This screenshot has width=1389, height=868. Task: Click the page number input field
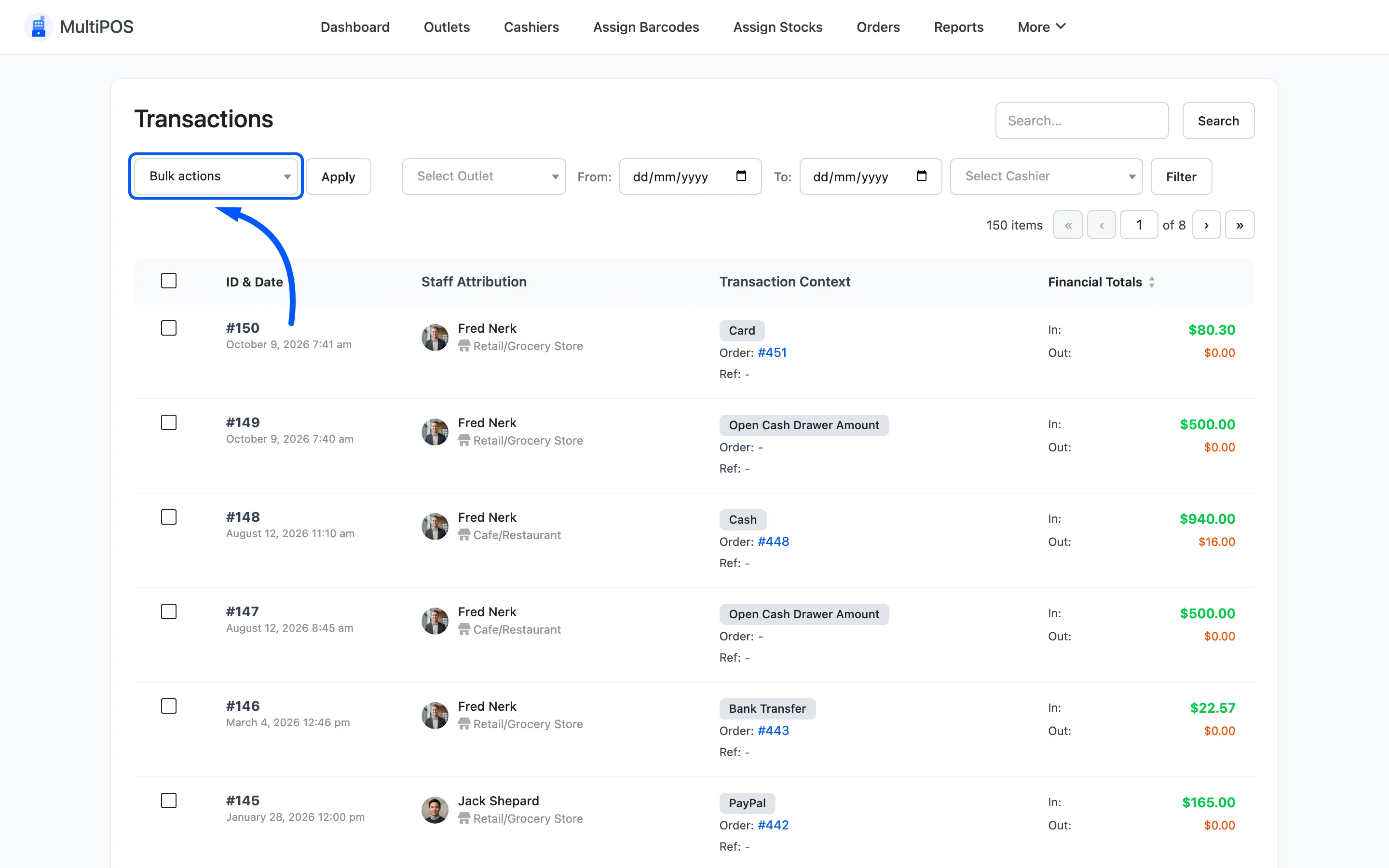pos(1139,225)
